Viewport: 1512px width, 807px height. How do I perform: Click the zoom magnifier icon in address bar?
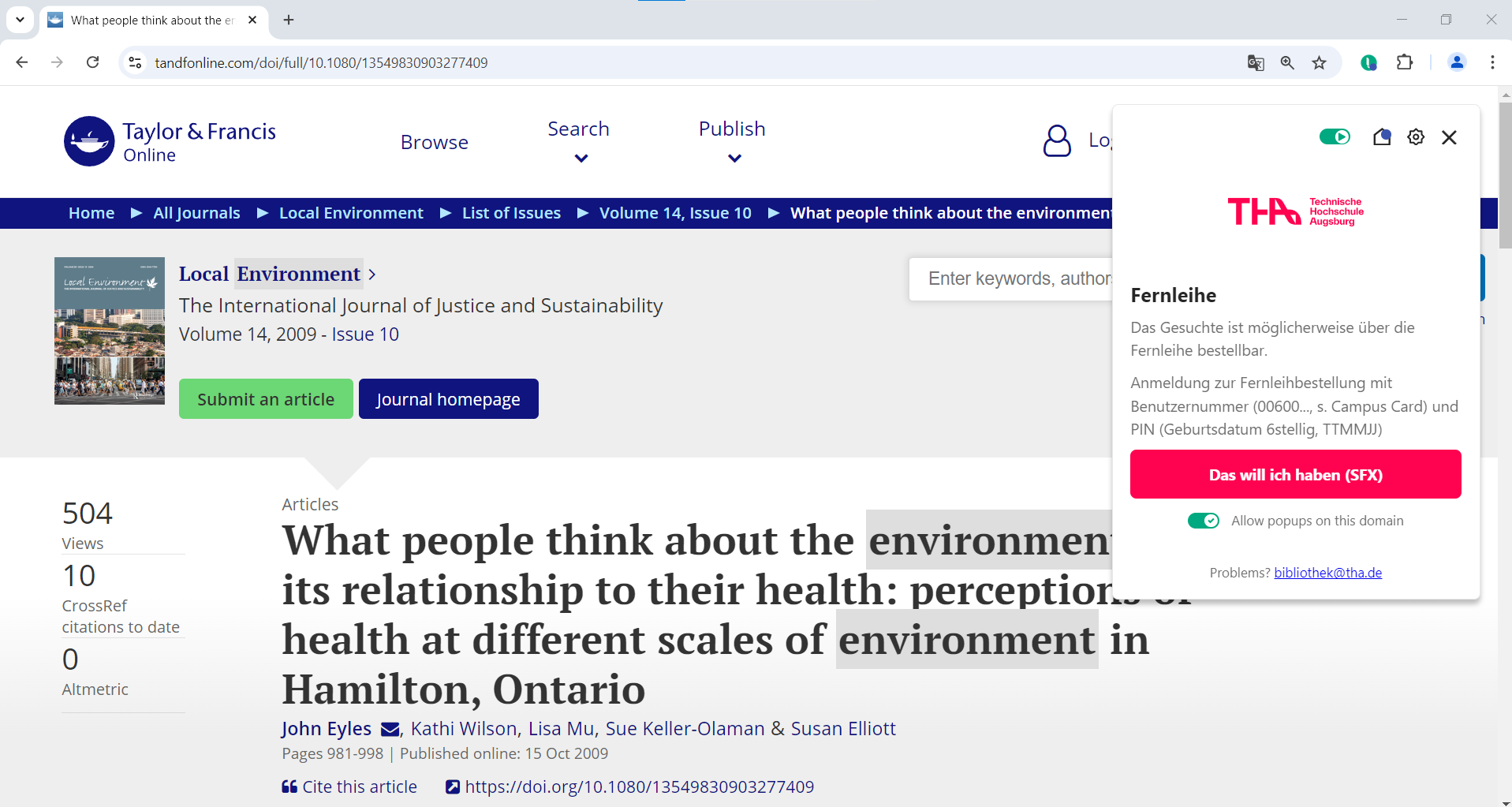(x=1287, y=63)
